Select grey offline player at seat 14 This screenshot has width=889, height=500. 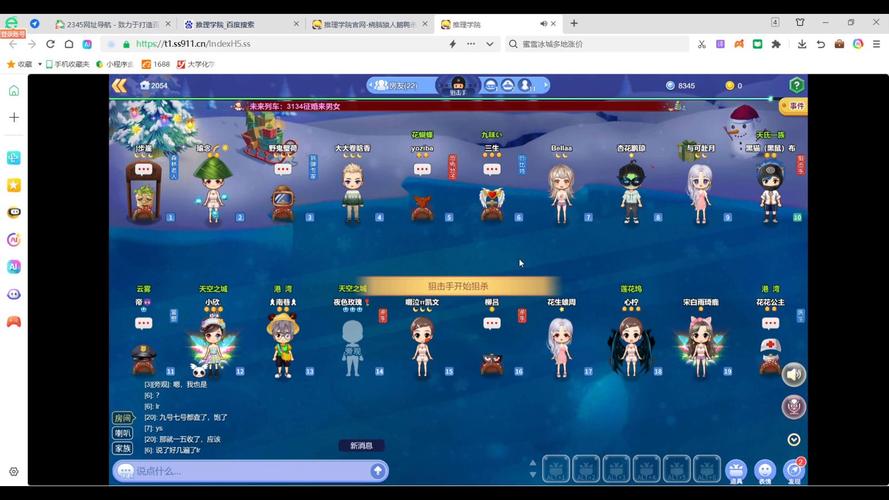click(x=353, y=348)
